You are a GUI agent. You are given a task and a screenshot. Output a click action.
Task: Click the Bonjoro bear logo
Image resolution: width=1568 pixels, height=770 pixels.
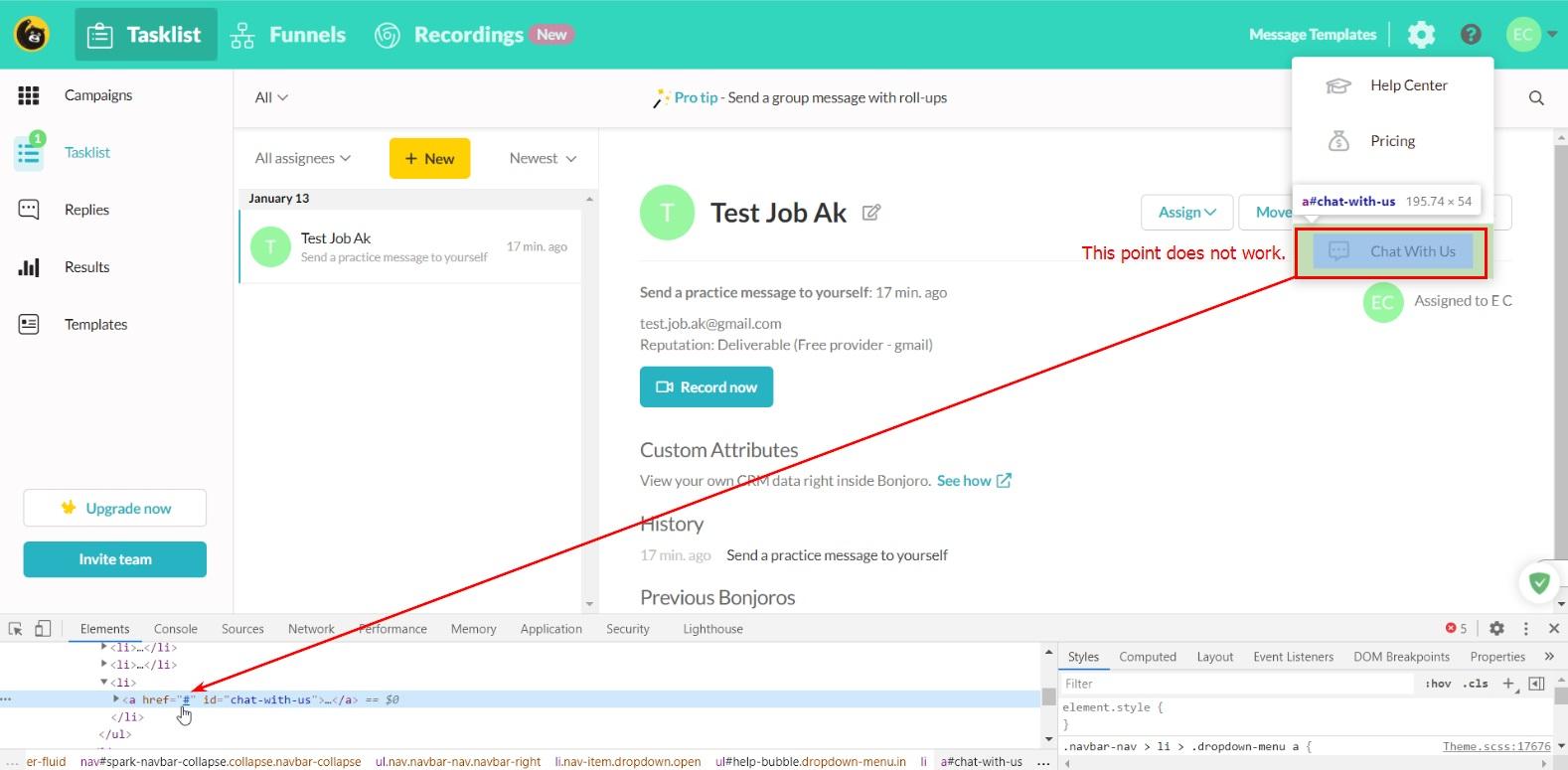coord(33,35)
